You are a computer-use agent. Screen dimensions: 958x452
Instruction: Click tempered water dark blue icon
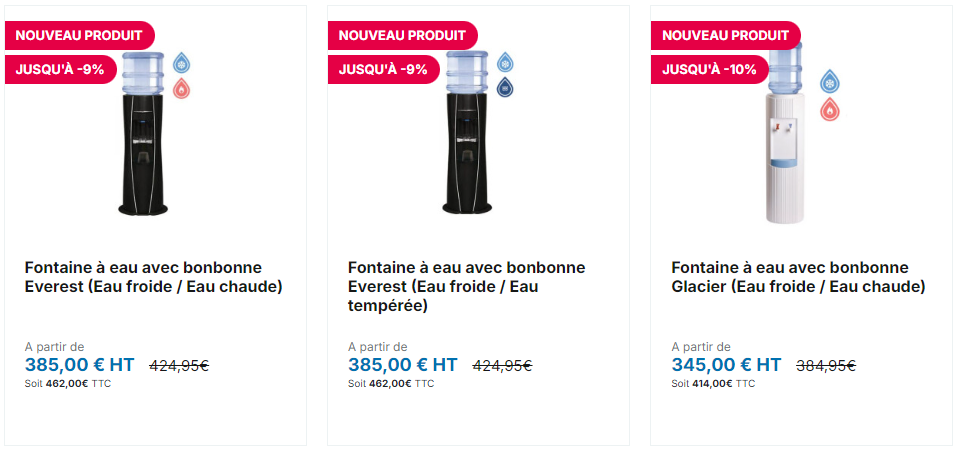coord(505,87)
